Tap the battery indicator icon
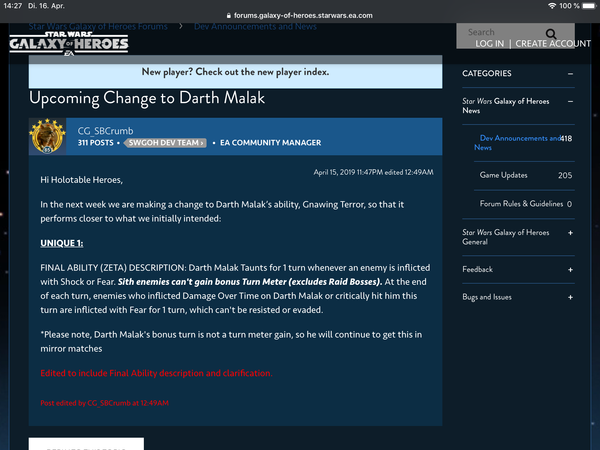This screenshot has width=600, height=450. pyautogui.click(x=590, y=6)
